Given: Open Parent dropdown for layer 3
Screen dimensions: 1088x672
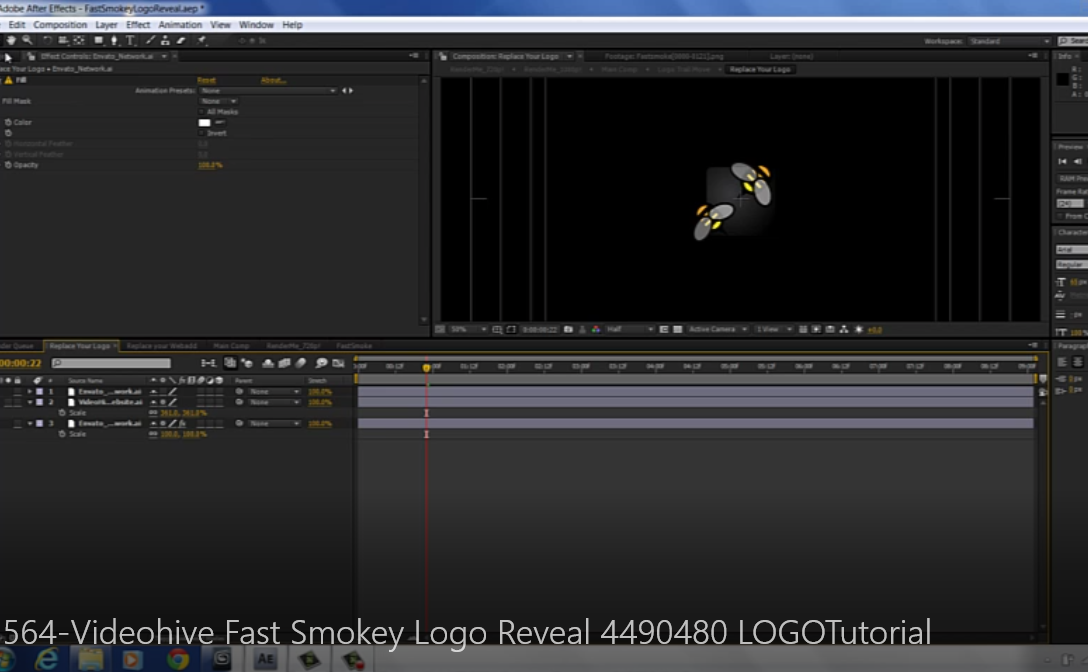Looking at the screenshot, I should (274, 423).
